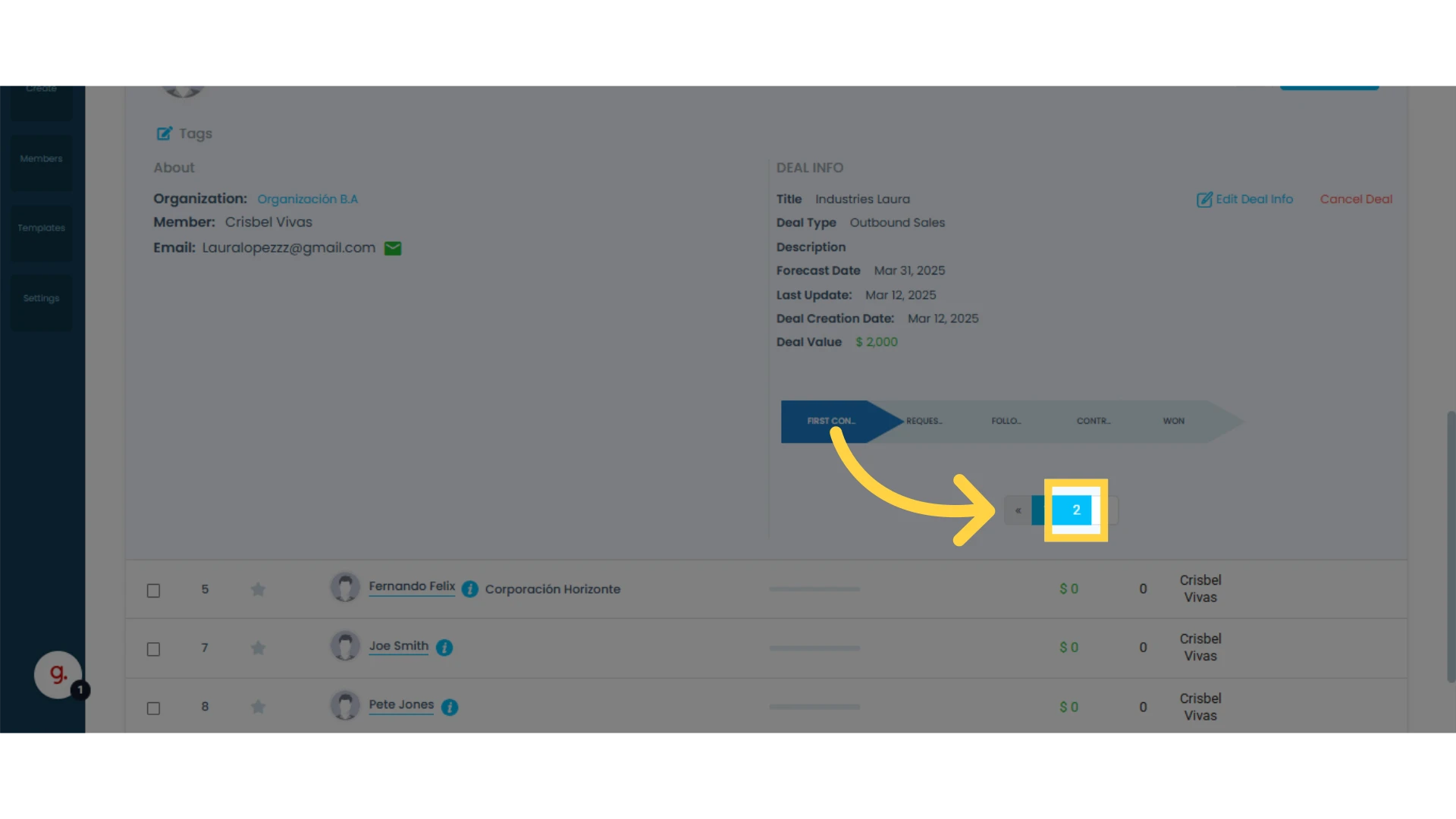The height and width of the screenshot is (819, 1456).
Task: Open Pete Jones contact link
Action: (401, 704)
